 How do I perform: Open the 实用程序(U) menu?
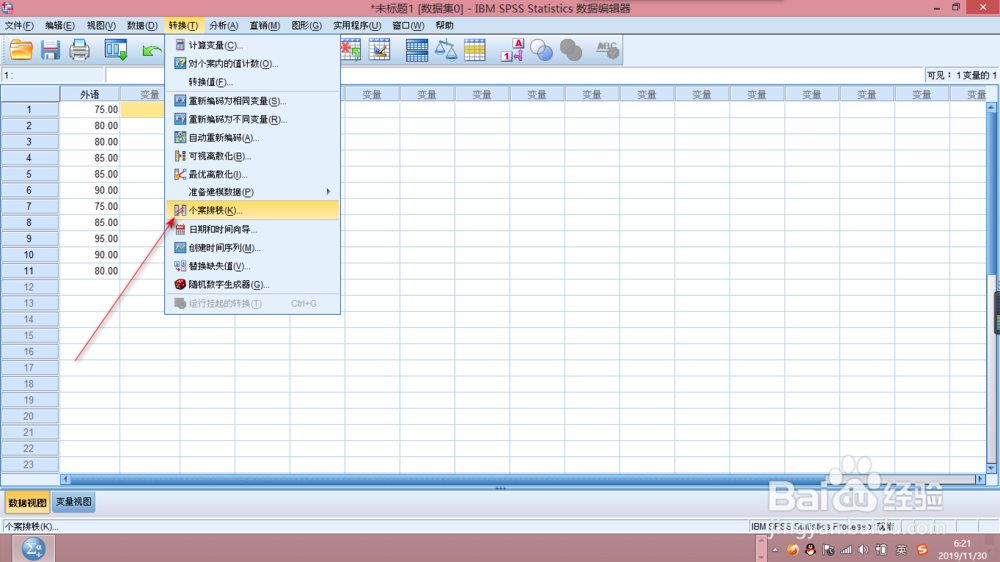coord(357,26)
